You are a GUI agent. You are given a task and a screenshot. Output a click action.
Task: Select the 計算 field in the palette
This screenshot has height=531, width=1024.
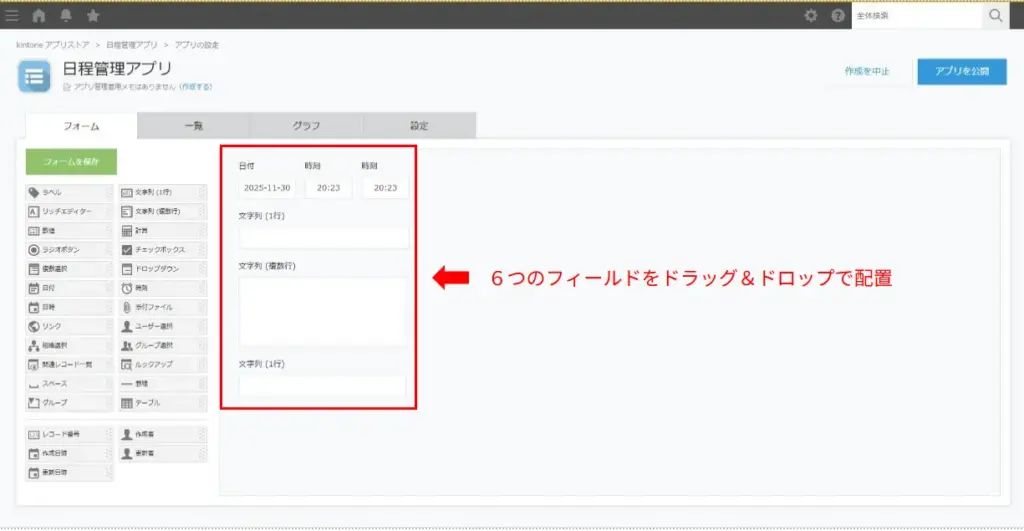point(163,231)
